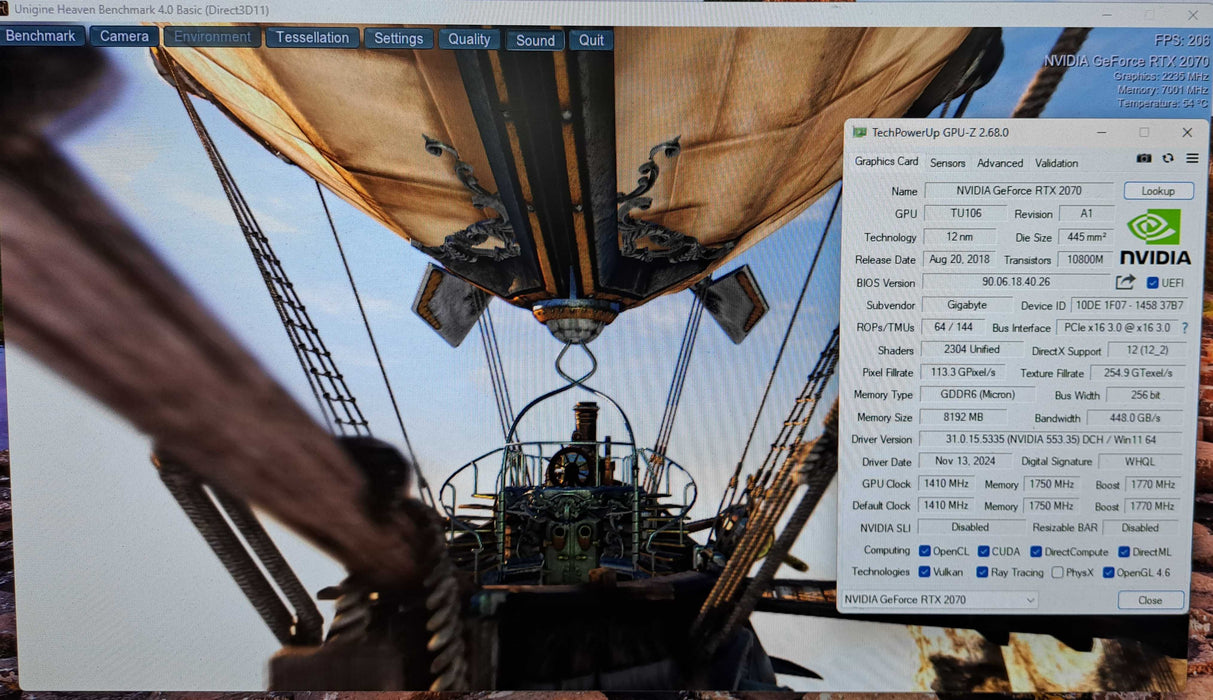Viewport: 1213px width, 700px height.
Task: Click the Technology value 12 nm
Action: pyautogui.click(x=959, y=237)
